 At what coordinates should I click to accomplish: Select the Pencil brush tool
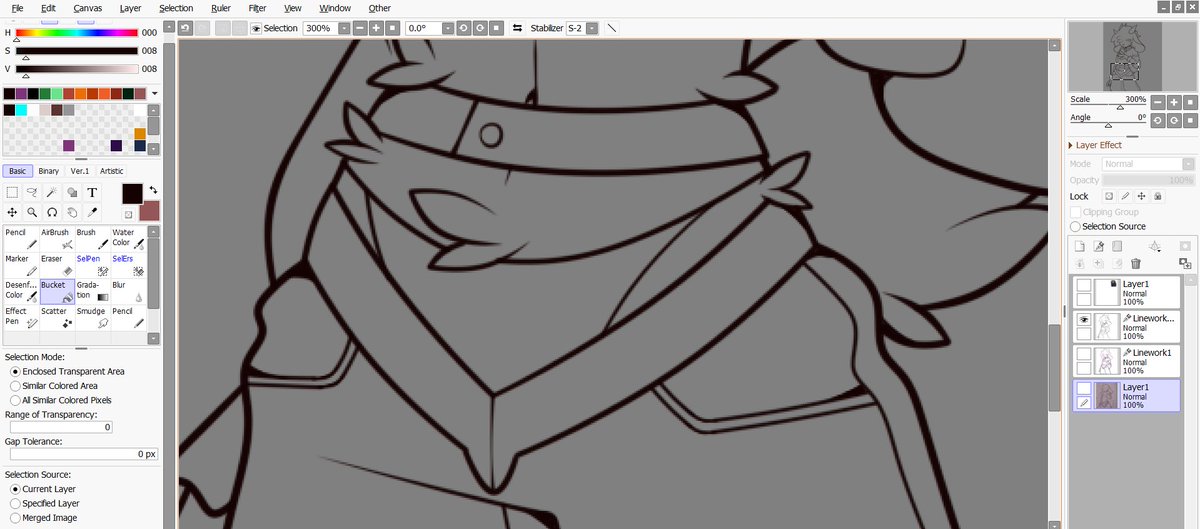click(21, 238)
